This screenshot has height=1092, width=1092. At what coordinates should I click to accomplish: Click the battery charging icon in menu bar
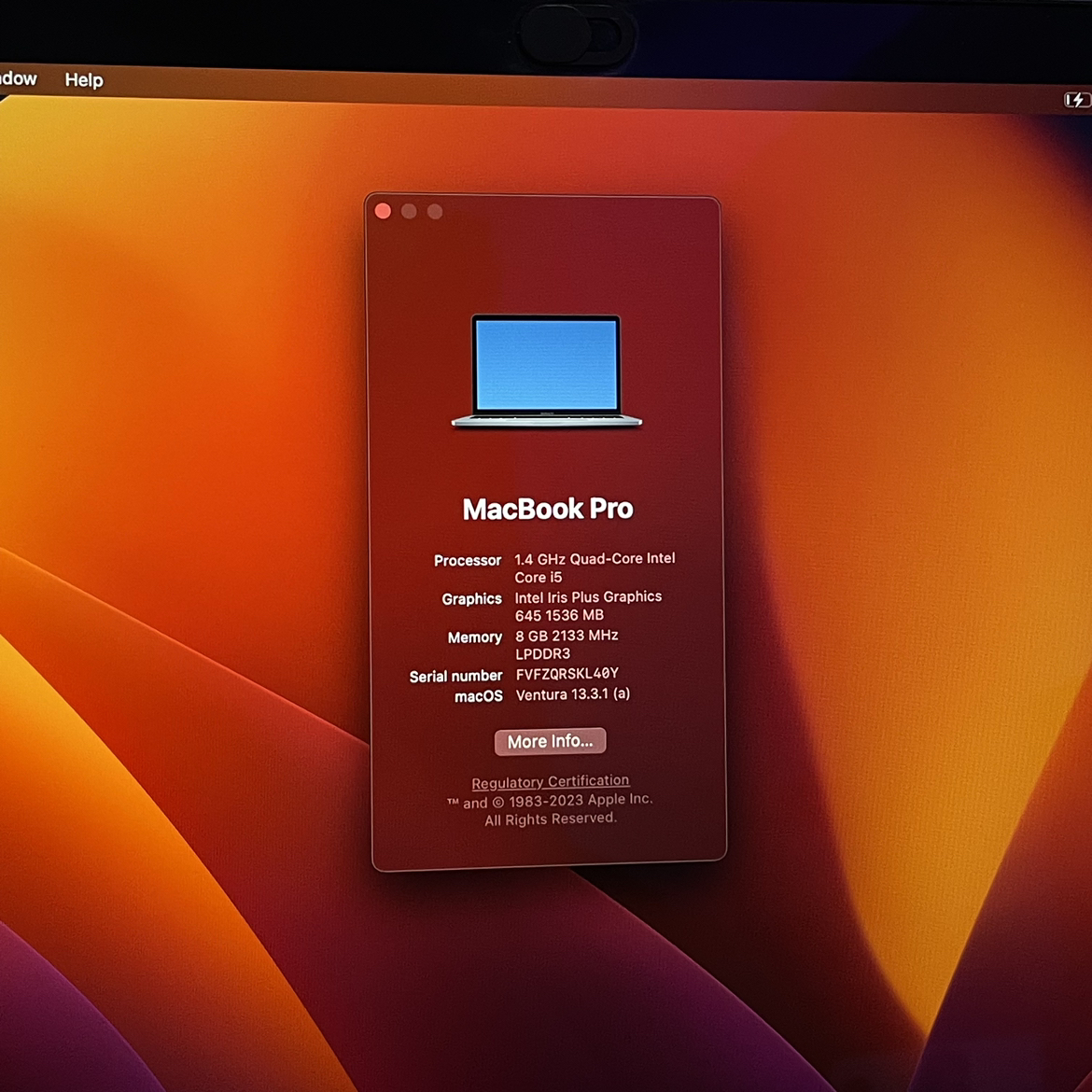(x=1076, y=100)
